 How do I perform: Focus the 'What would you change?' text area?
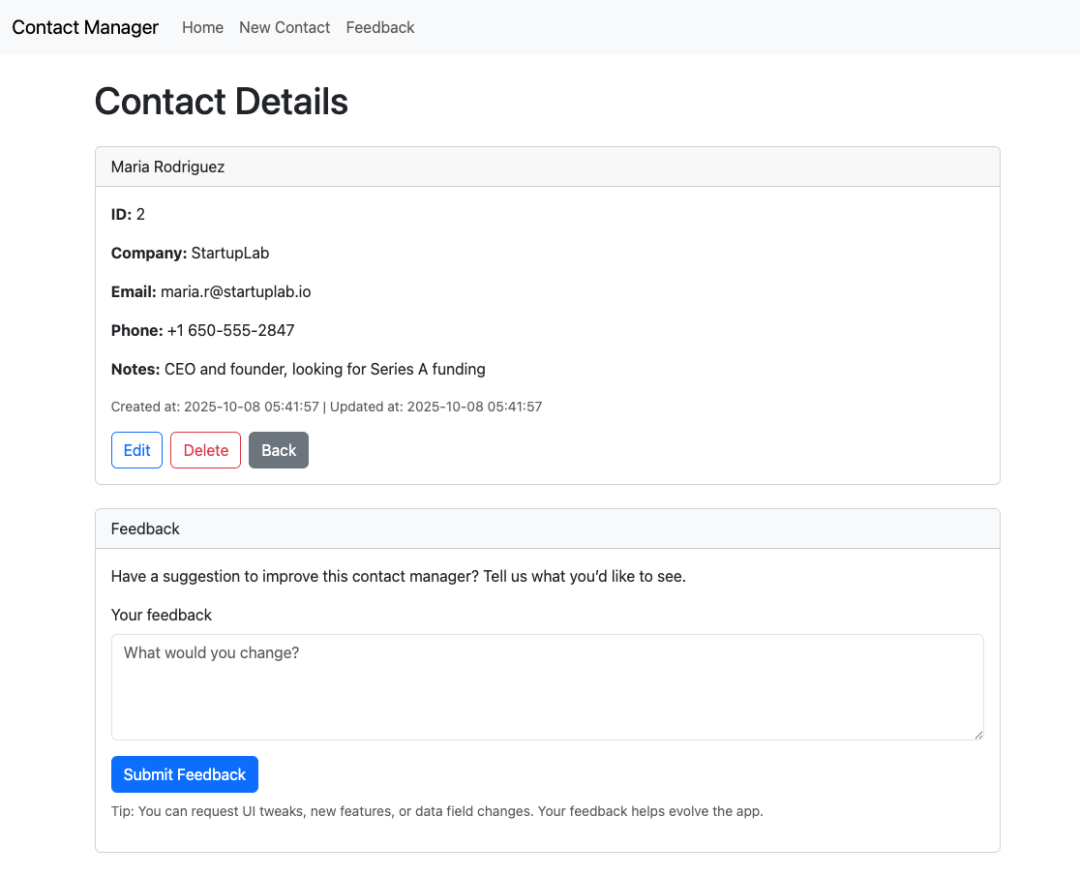[x=546, y=686]
